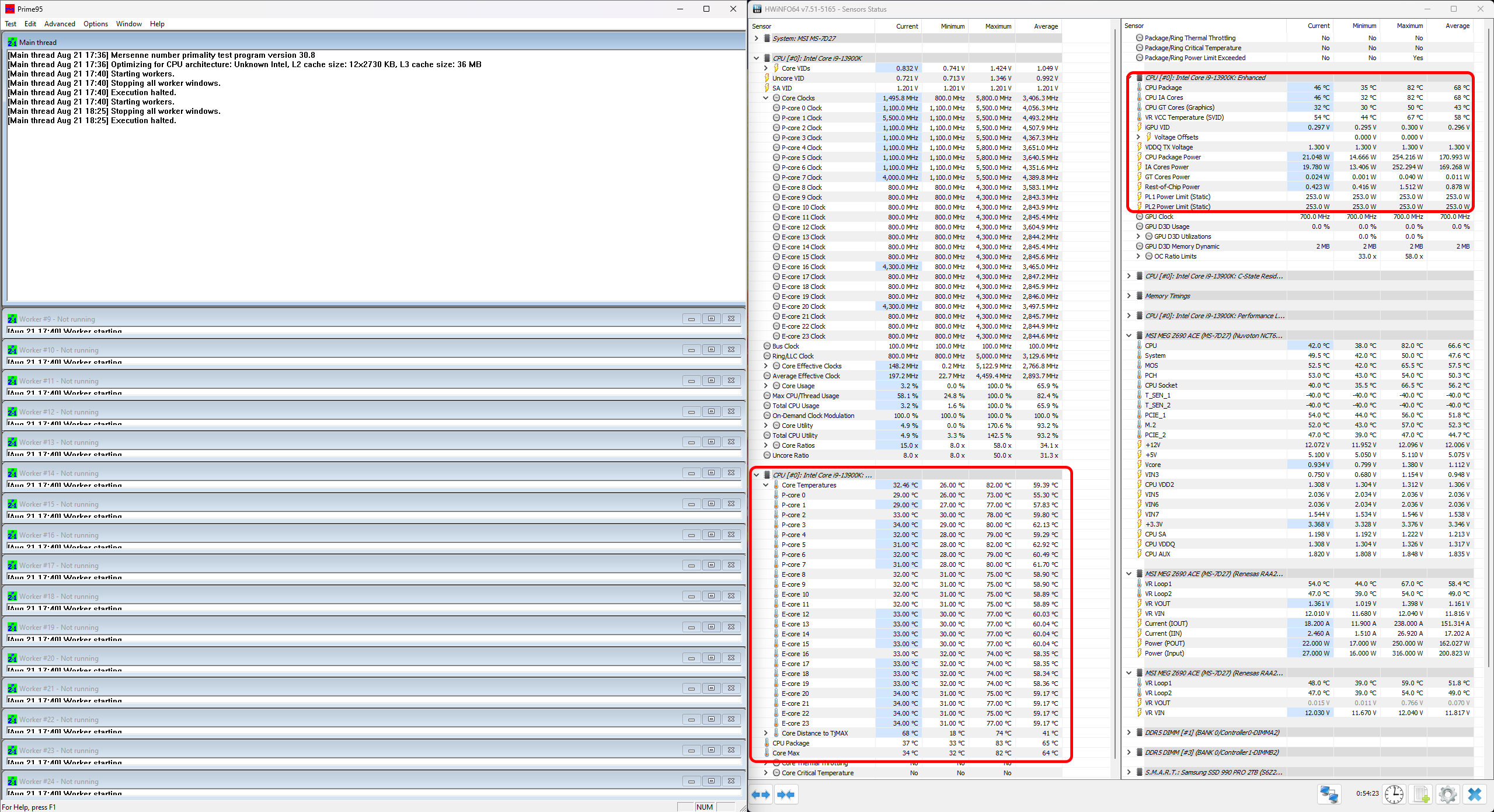Click the expand layout right arrows icon
The width and height of the screenshot is (1494, 812).
(x=761, y=794)
